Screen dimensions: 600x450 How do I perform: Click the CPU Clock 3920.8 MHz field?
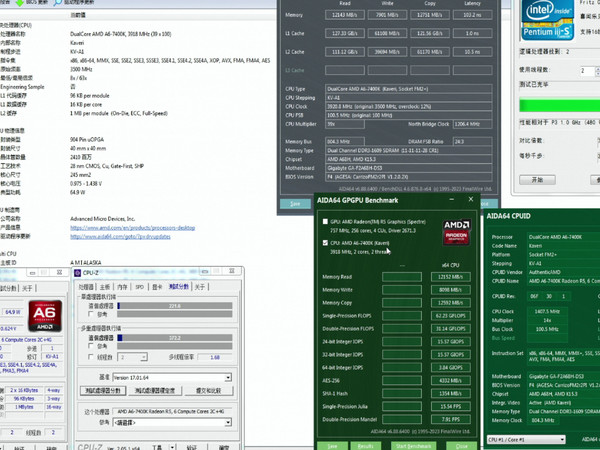[x=409, y=106]
